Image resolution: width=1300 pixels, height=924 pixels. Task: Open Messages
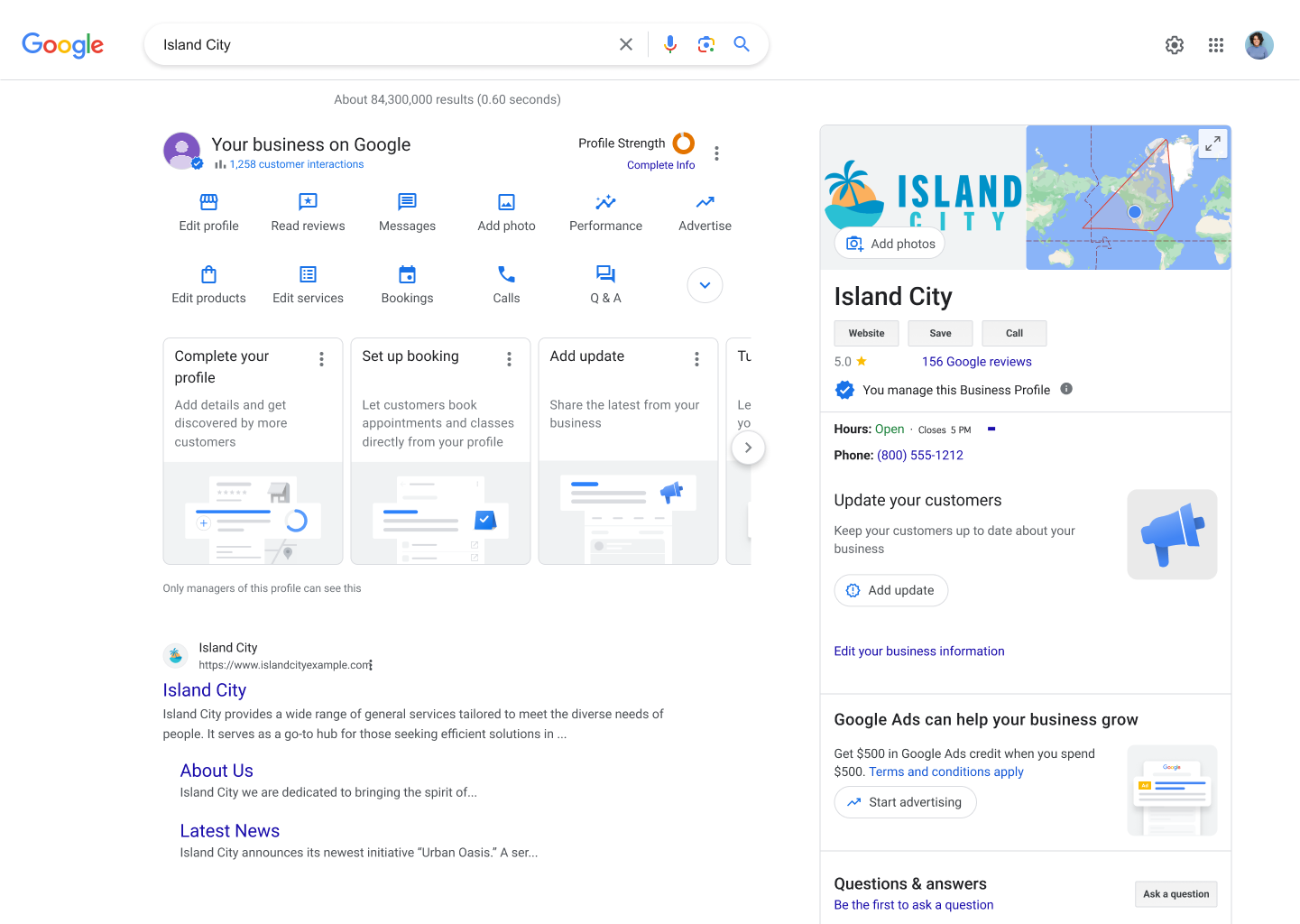407,213
